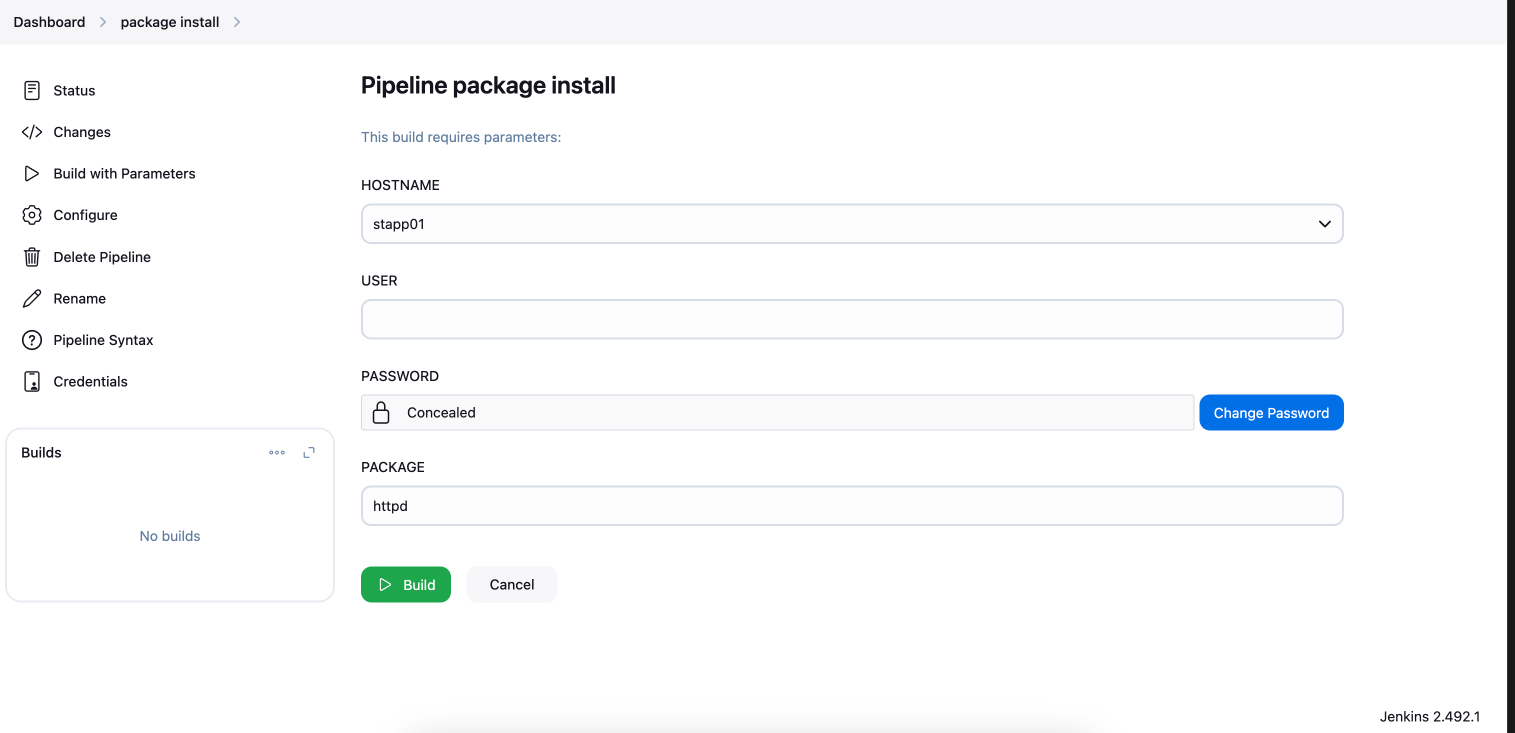Click the PACKAGE field containing httpd
1515x733 pixels.
851,506
